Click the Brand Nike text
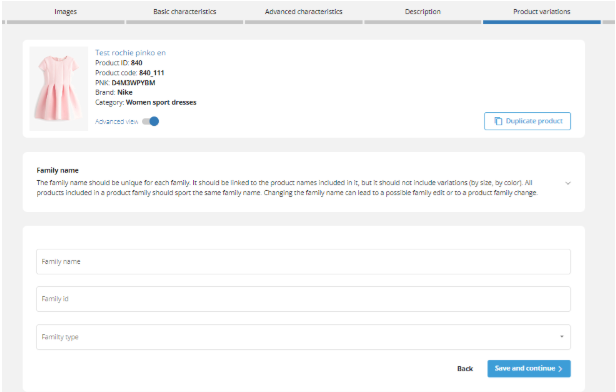 [114, 92]
